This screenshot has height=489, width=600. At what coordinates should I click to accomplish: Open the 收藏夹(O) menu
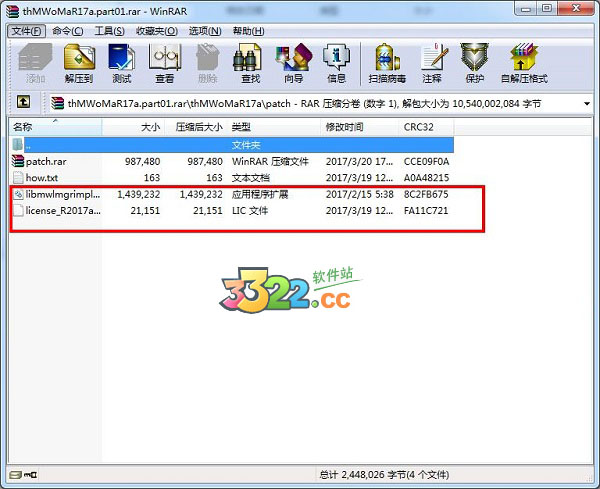157,31
